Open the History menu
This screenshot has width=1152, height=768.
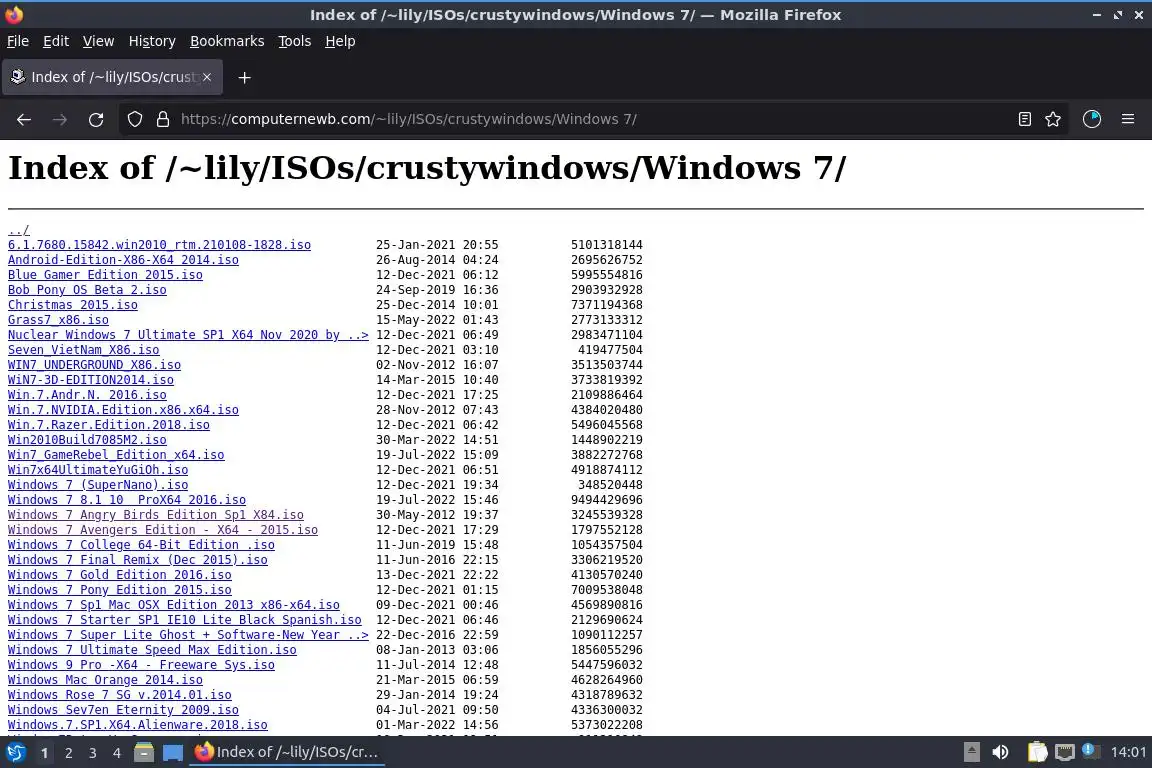pos(152,41)
